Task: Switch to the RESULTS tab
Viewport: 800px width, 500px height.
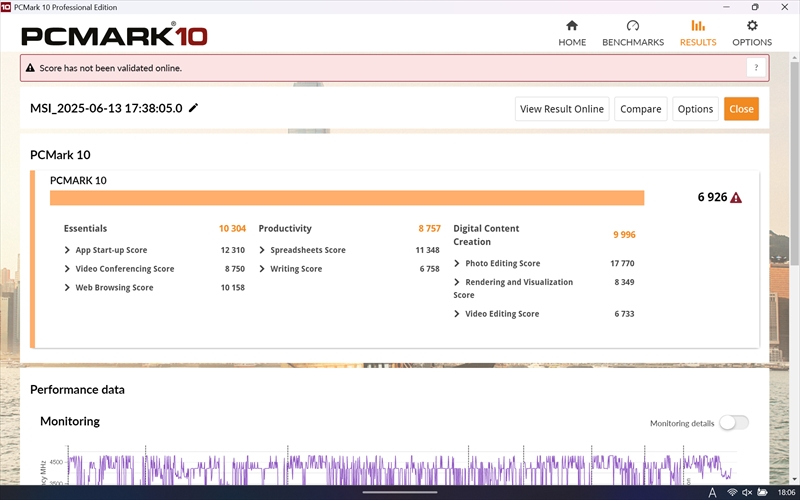Action: point(698,33)
